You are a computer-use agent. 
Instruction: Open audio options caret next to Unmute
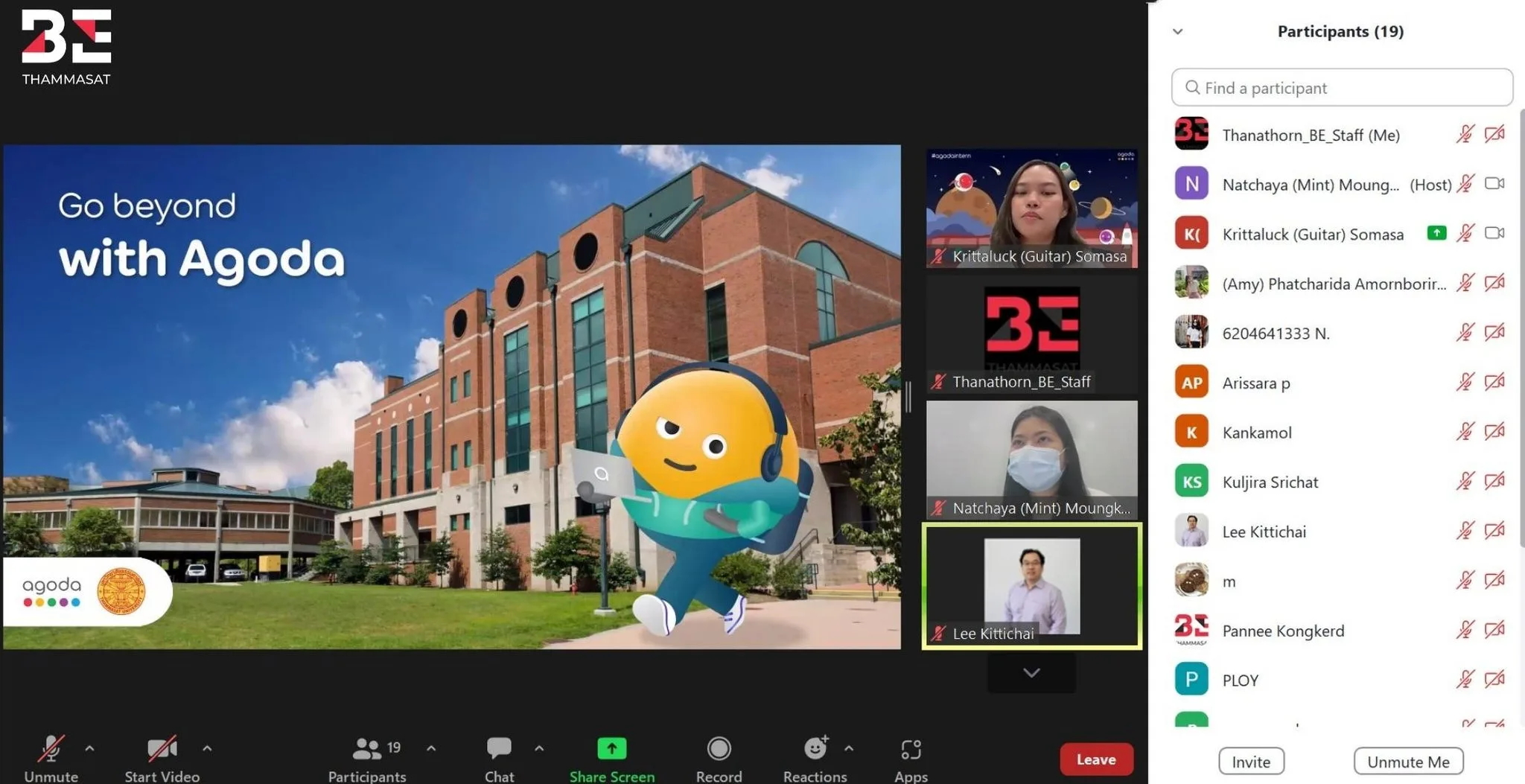pos(89,748)
